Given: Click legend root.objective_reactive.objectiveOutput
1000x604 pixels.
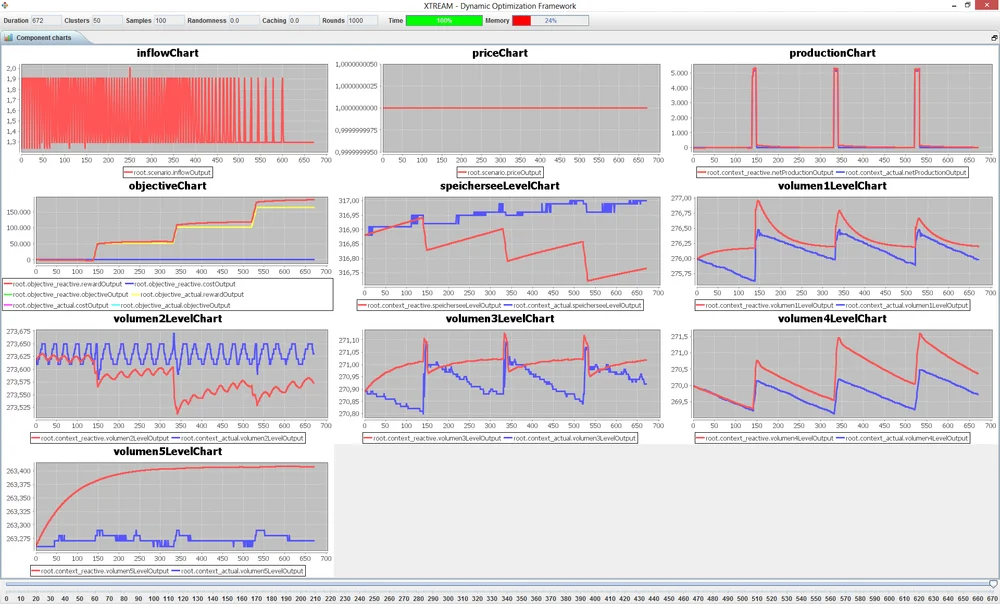Looking at the screenshot, I should (66, 295).
